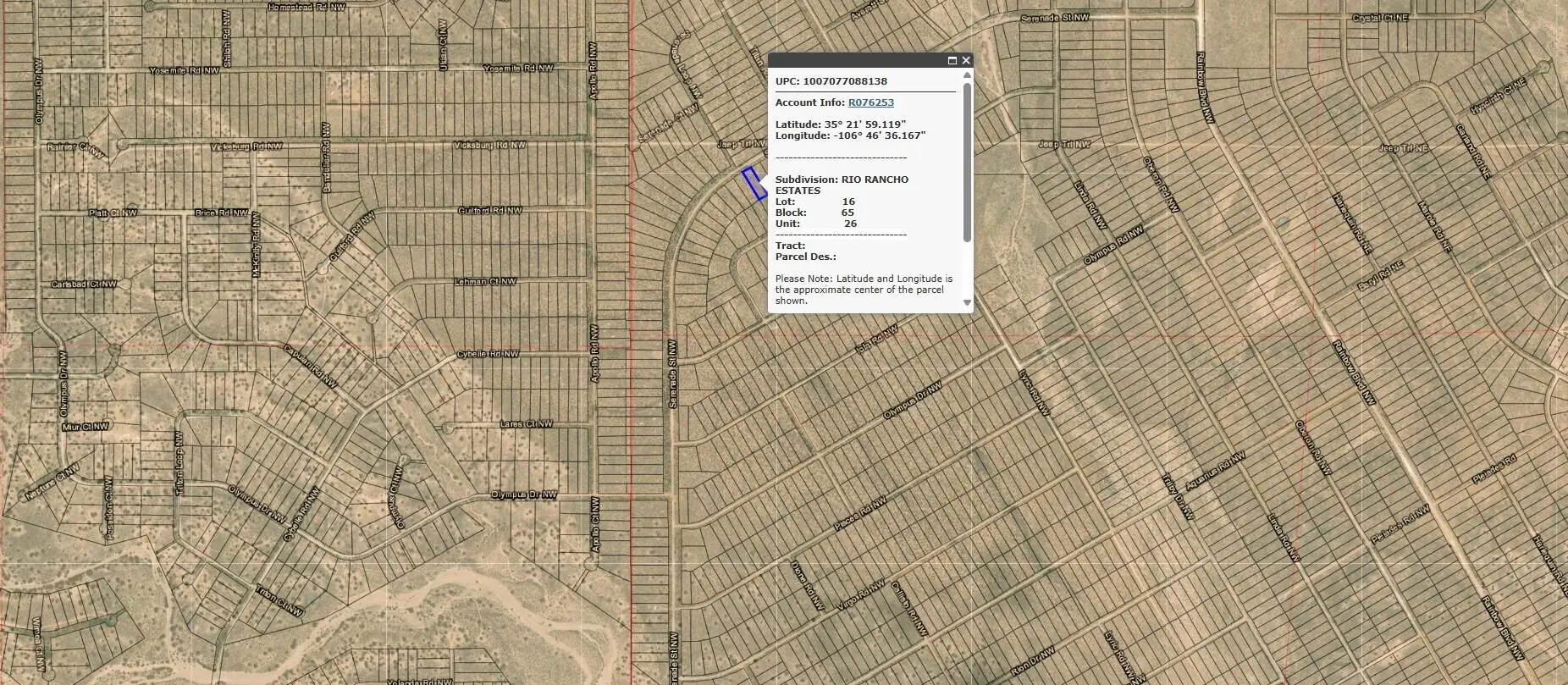This screenshot has height=685, width=1568.
Task: Click the Brice Rd NW map label
Action: pyautogui.click(x=221, y=213)
